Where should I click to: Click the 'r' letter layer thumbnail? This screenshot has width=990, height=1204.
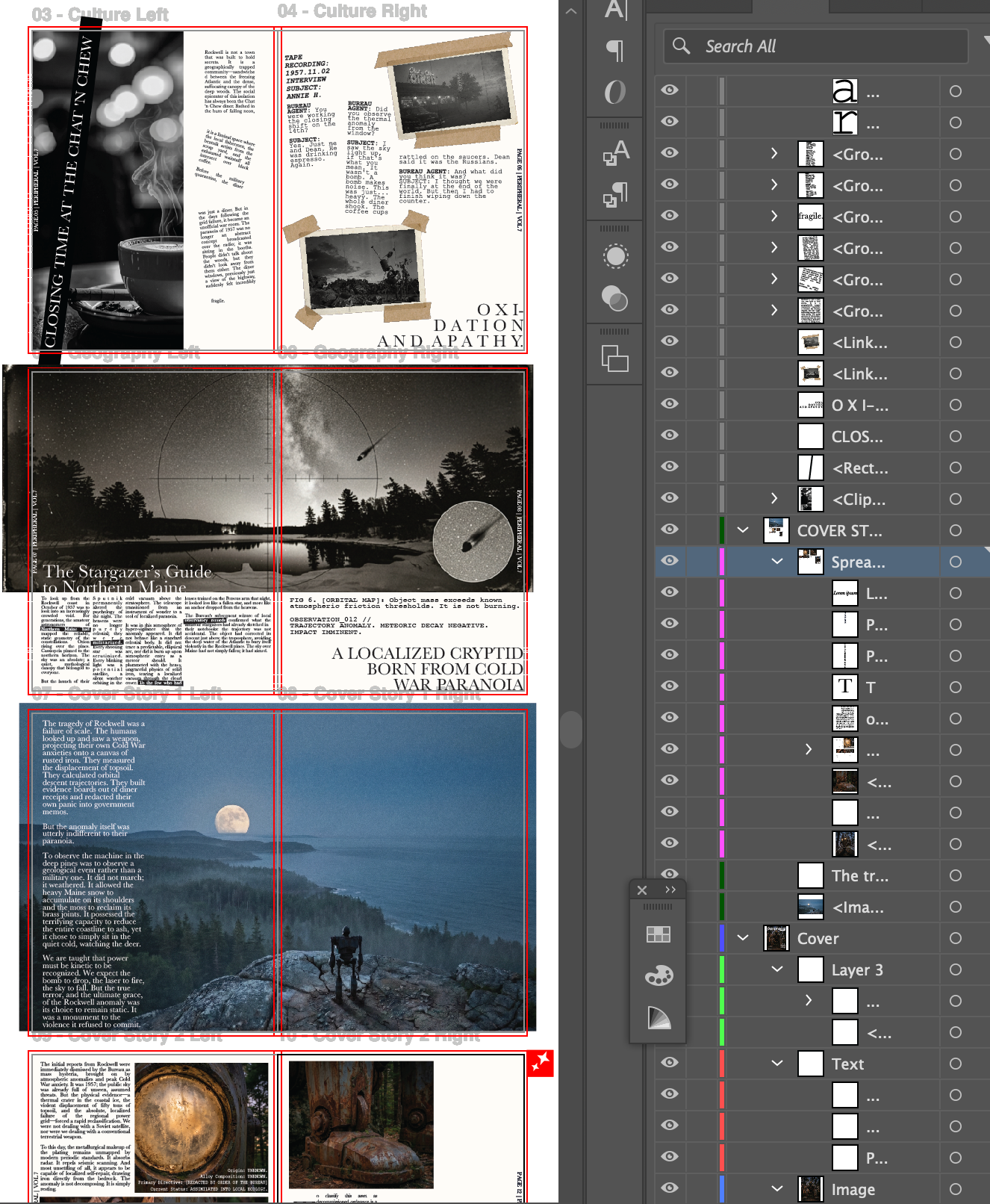click(844, 122)
